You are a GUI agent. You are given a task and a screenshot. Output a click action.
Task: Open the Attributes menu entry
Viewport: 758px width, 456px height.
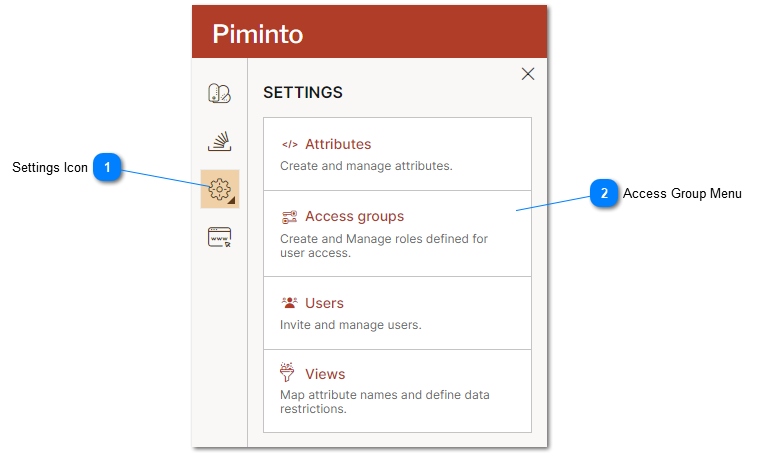397,154
